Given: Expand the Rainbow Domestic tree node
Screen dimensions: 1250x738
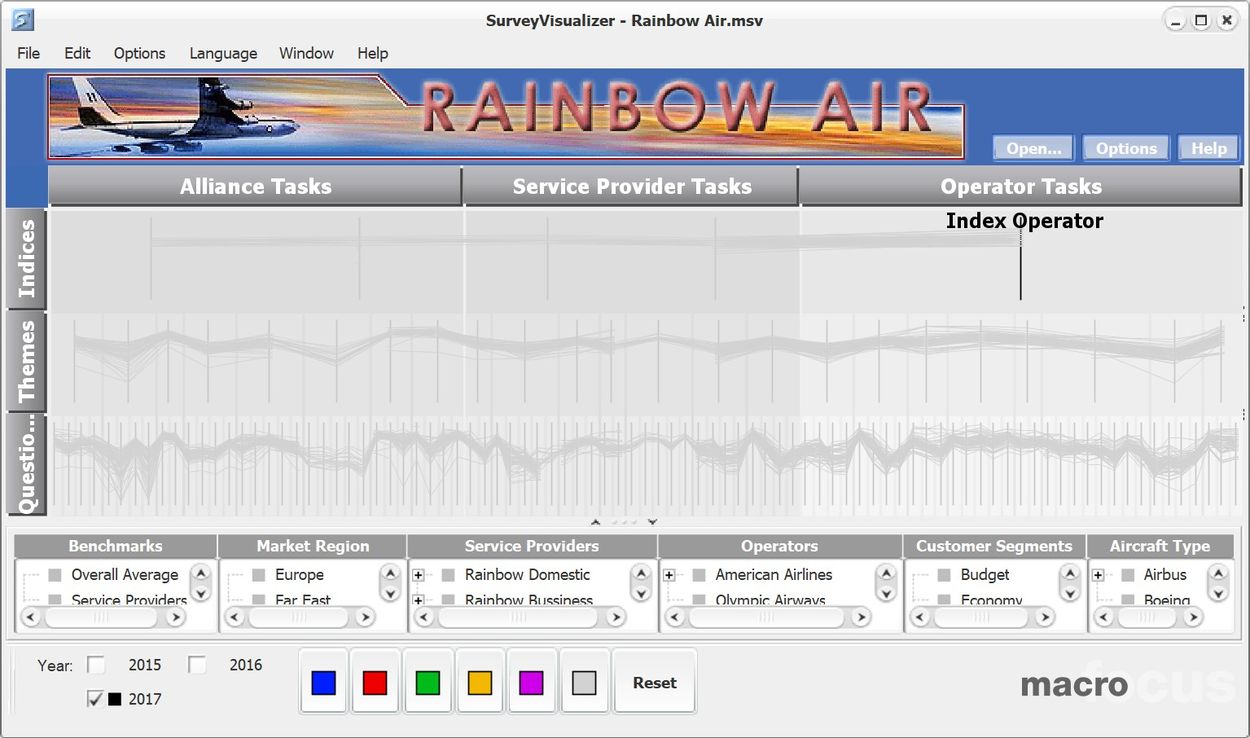Looking at the screenshot, I should [419, 575].
